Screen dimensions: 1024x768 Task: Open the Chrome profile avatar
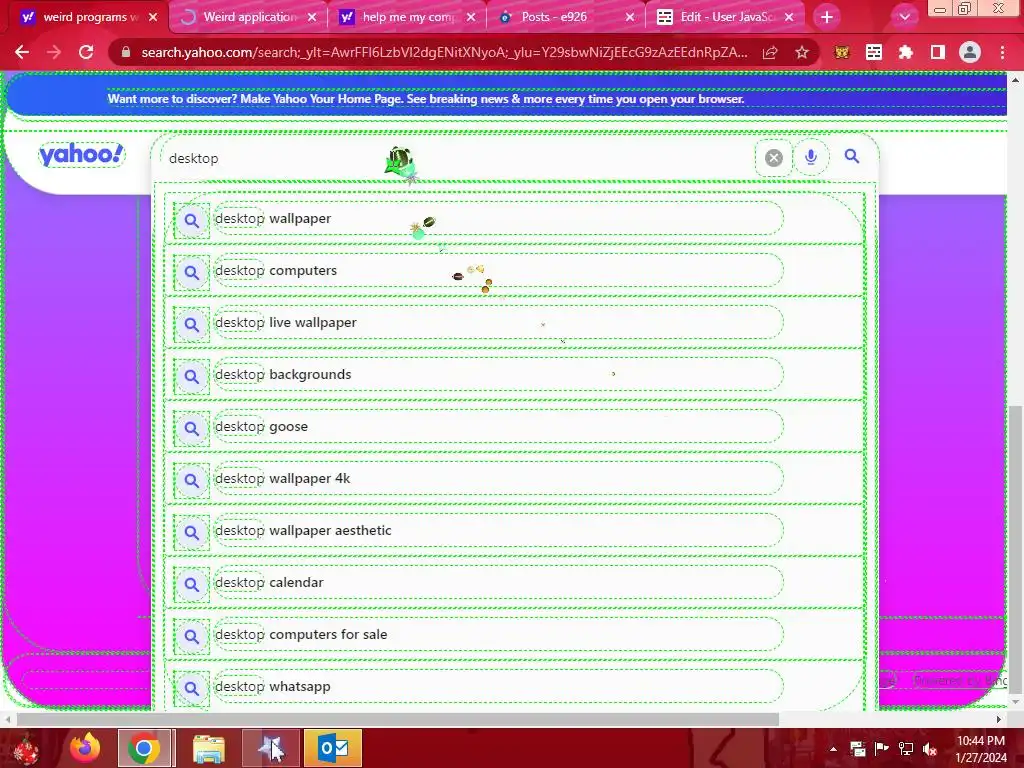(970, 52)
